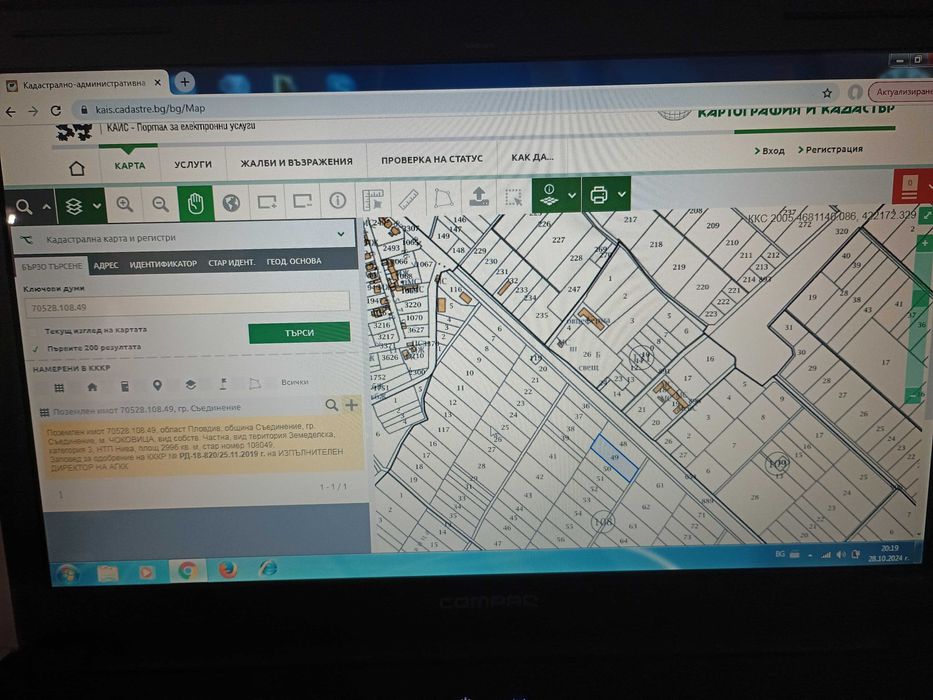Open the search tool magnifier icon
The image size is (933, 700).
(24, 207)
